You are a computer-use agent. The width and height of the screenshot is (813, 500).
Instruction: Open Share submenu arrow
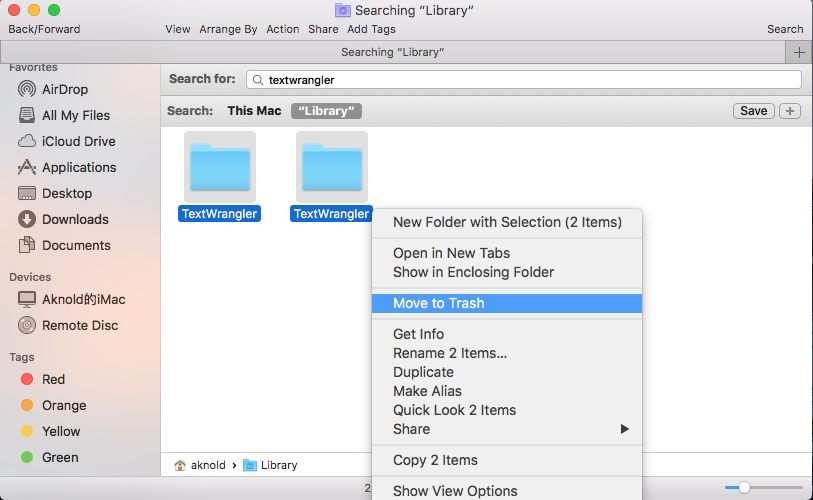[625, 429]
